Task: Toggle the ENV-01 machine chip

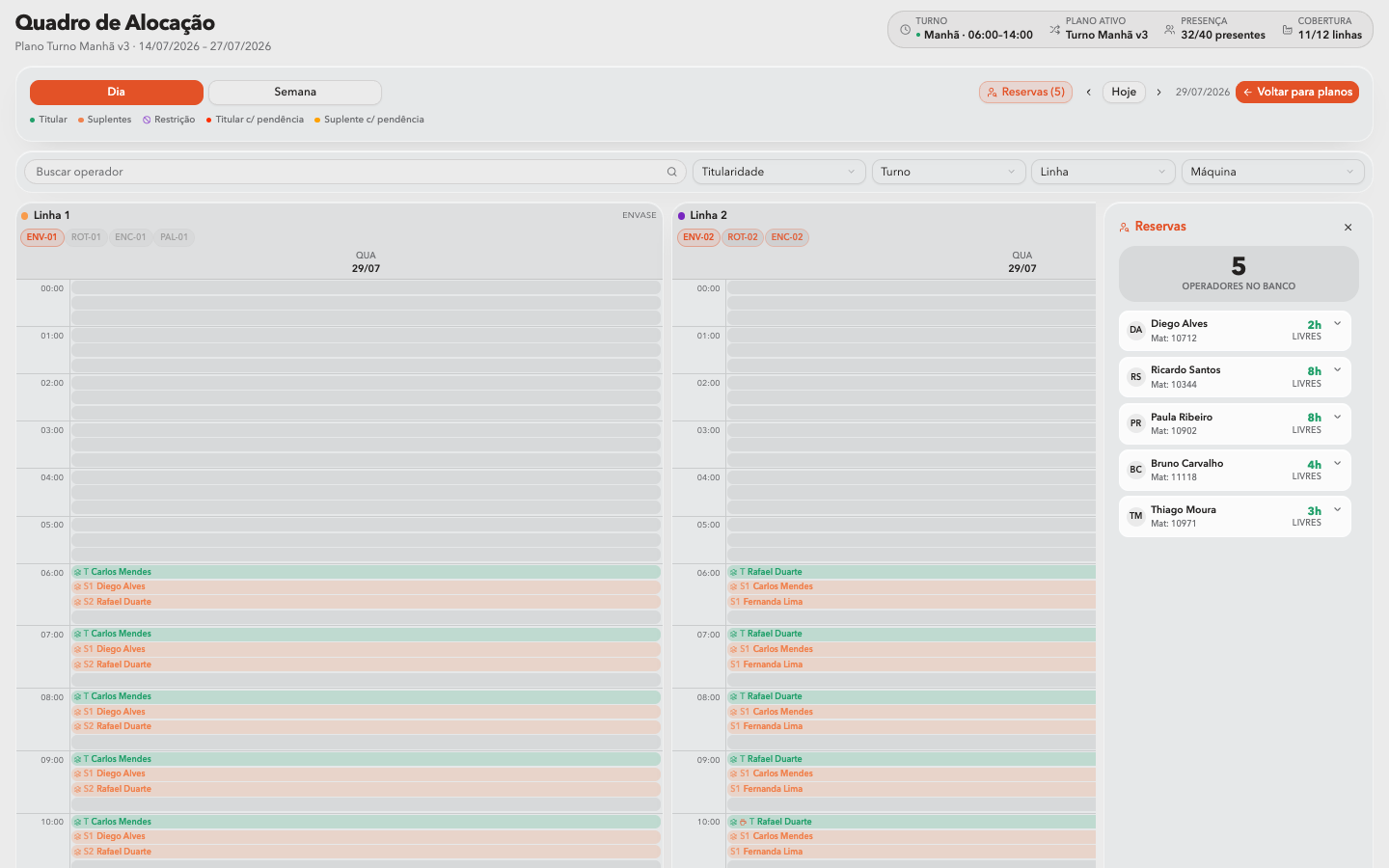Action: click(42, 237)
